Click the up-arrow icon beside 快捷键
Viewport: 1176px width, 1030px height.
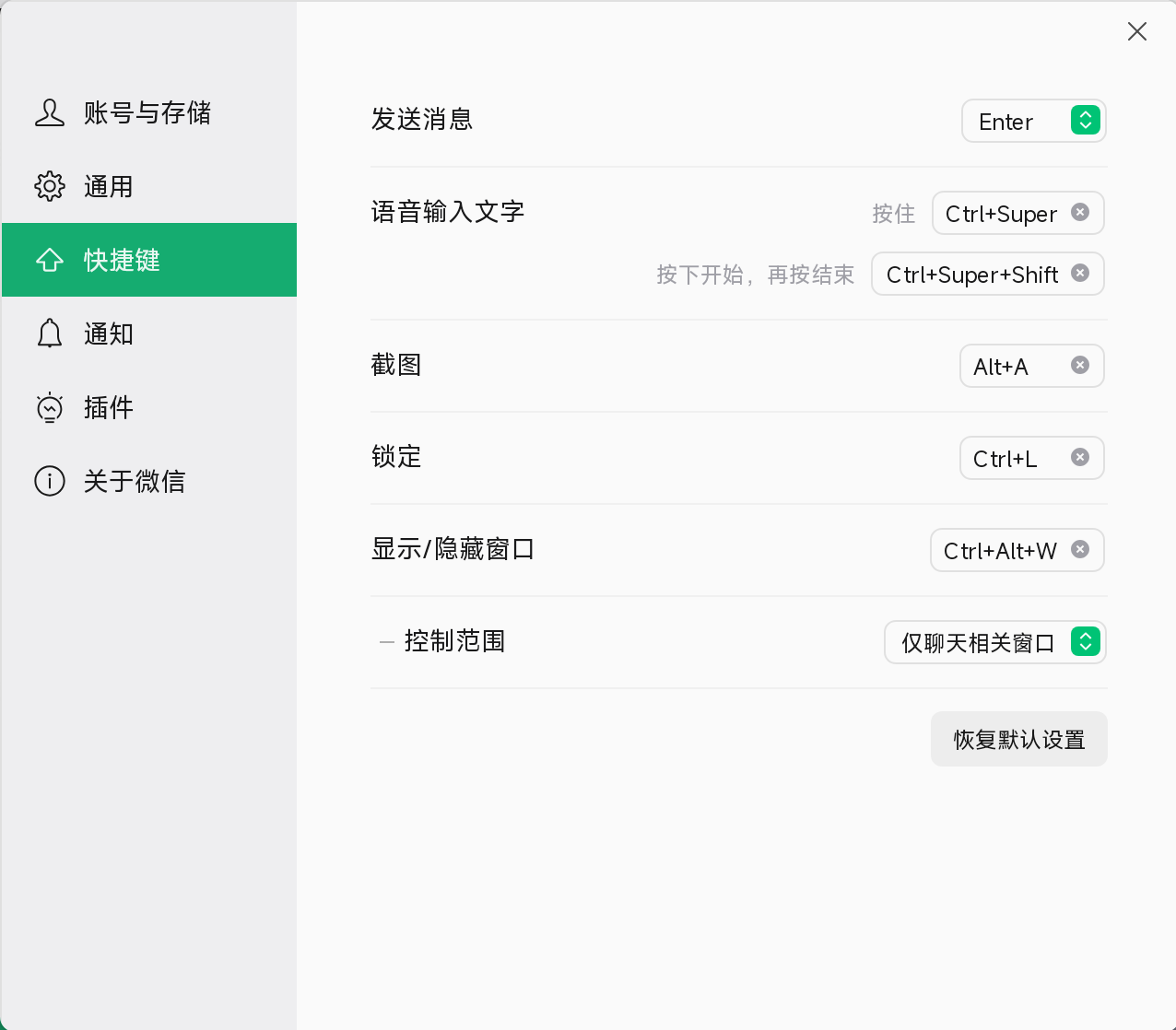[50, 261]
